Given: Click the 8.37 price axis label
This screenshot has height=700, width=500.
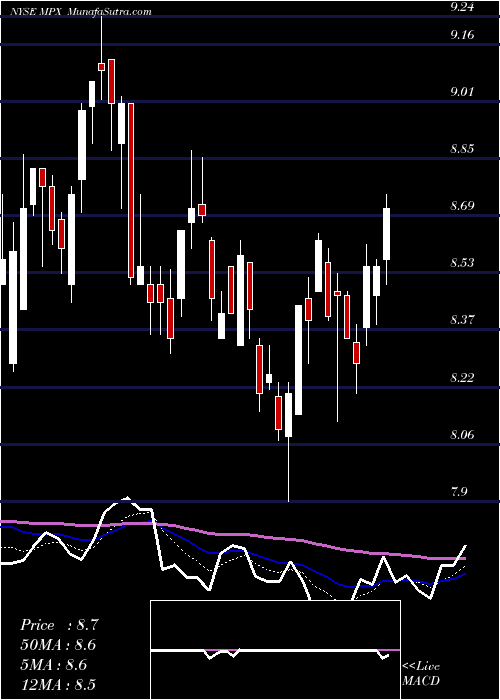Looking at the screenshot, I should click(x=462, y=320).
